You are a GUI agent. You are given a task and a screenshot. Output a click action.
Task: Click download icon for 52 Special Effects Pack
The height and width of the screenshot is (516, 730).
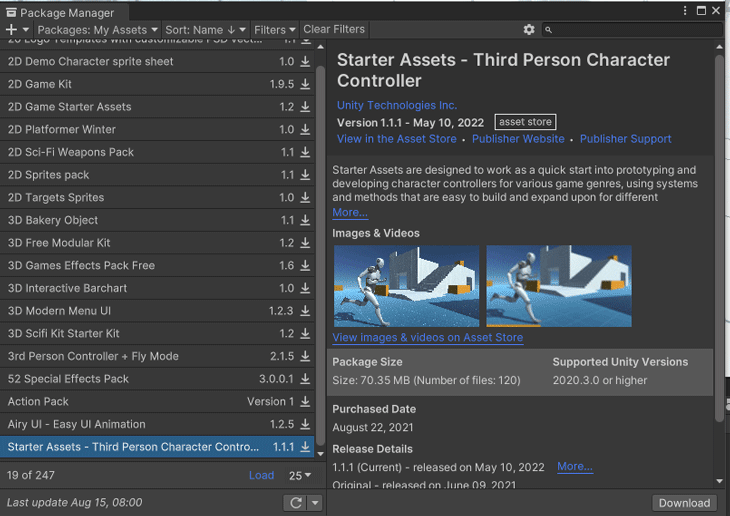306,379
